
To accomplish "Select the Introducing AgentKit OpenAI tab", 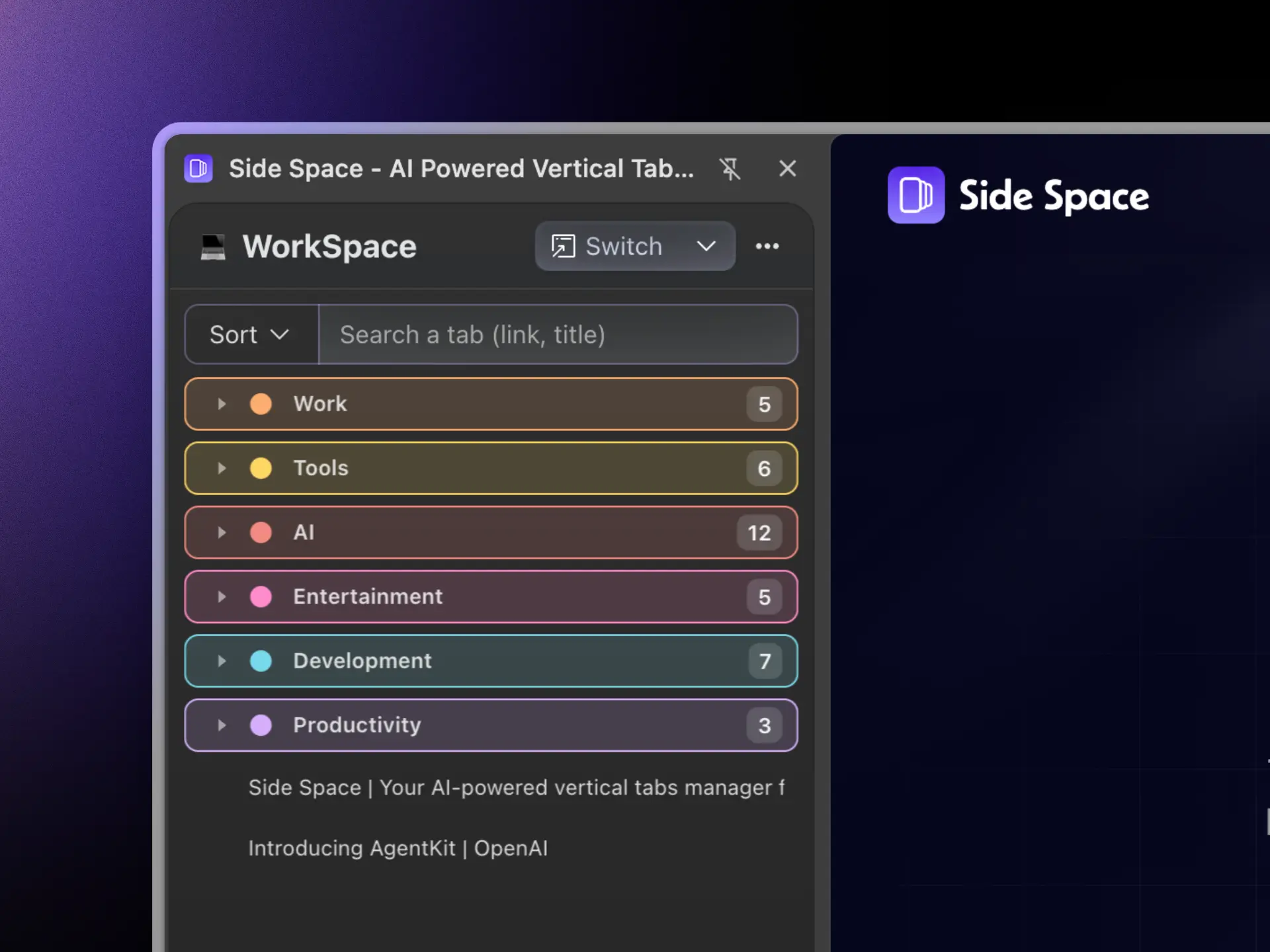I will [398, 848].
